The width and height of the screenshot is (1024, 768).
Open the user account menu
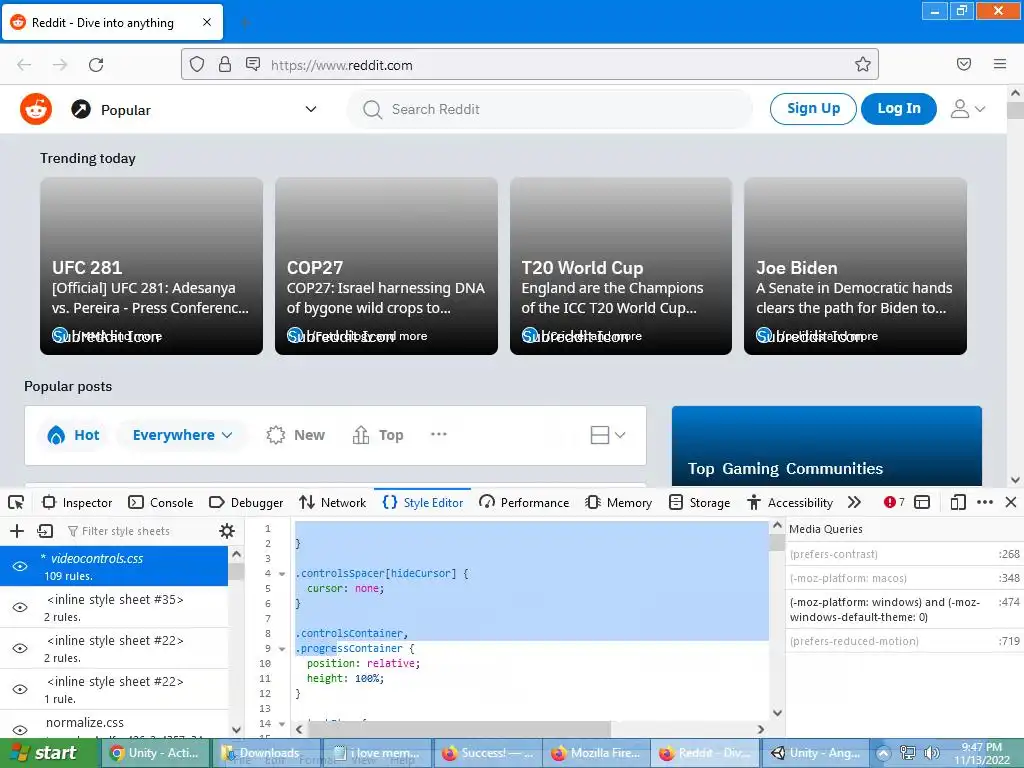968,109
